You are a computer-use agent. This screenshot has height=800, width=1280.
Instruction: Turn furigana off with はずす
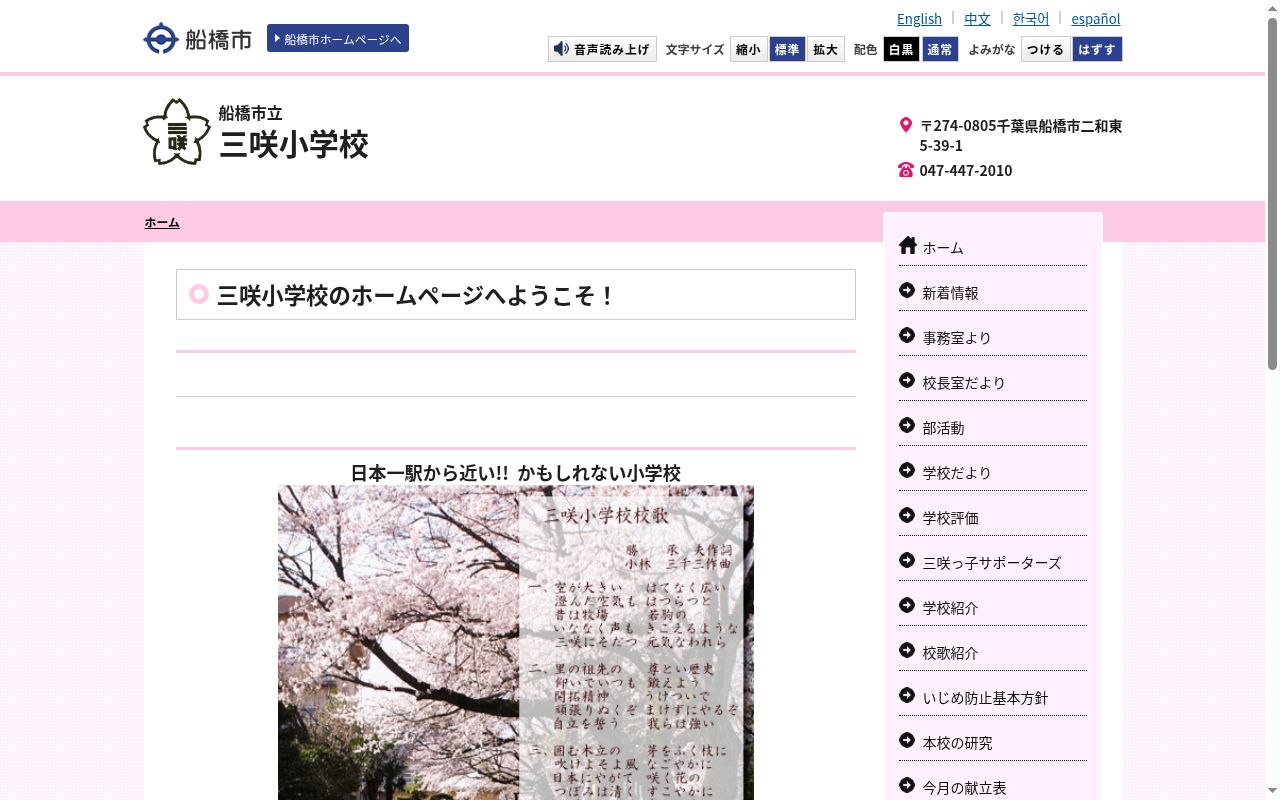point(1097,49)
